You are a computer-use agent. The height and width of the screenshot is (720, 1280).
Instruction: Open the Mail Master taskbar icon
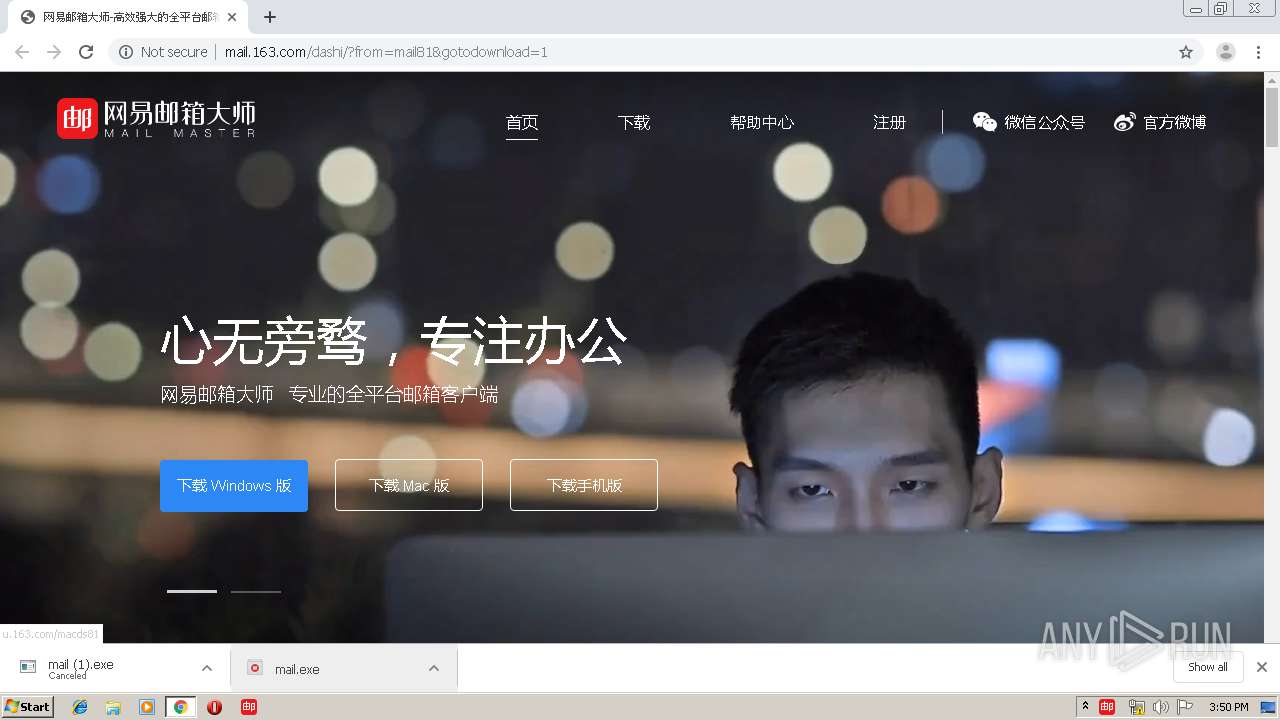249,707
